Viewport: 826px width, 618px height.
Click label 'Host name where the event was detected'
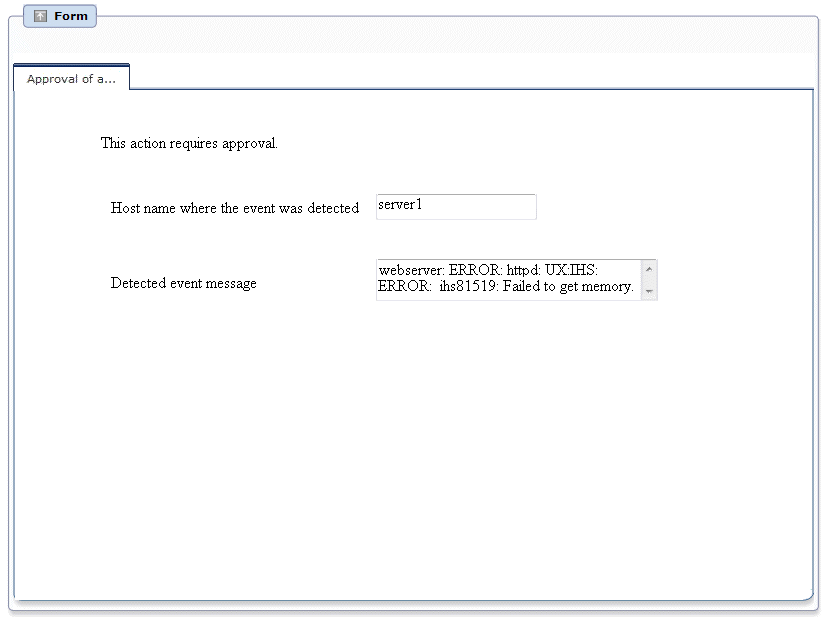click(x=235, y=208)
